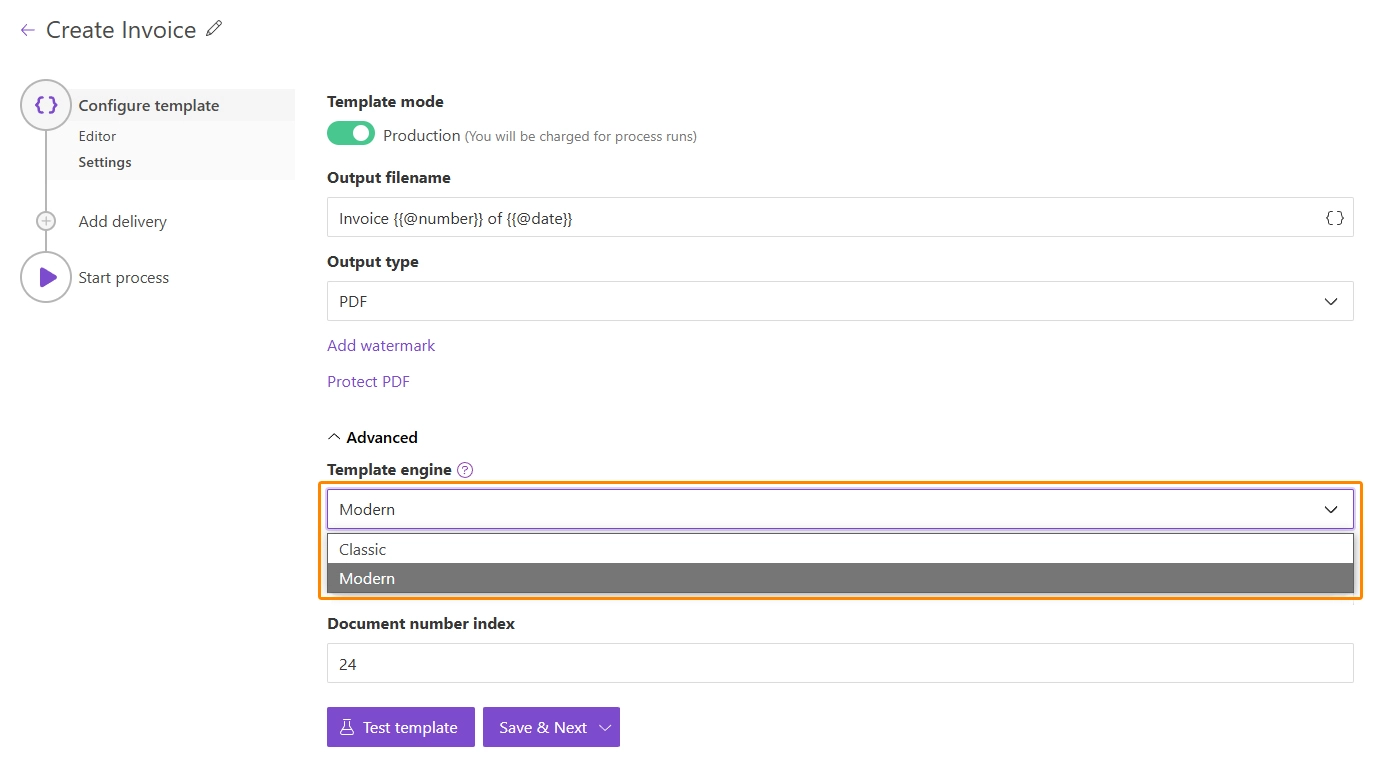The height and width of the screenshot is (762, 1376).
Task: Click the pencil icon to rename the process
Action: click(213, 30)
